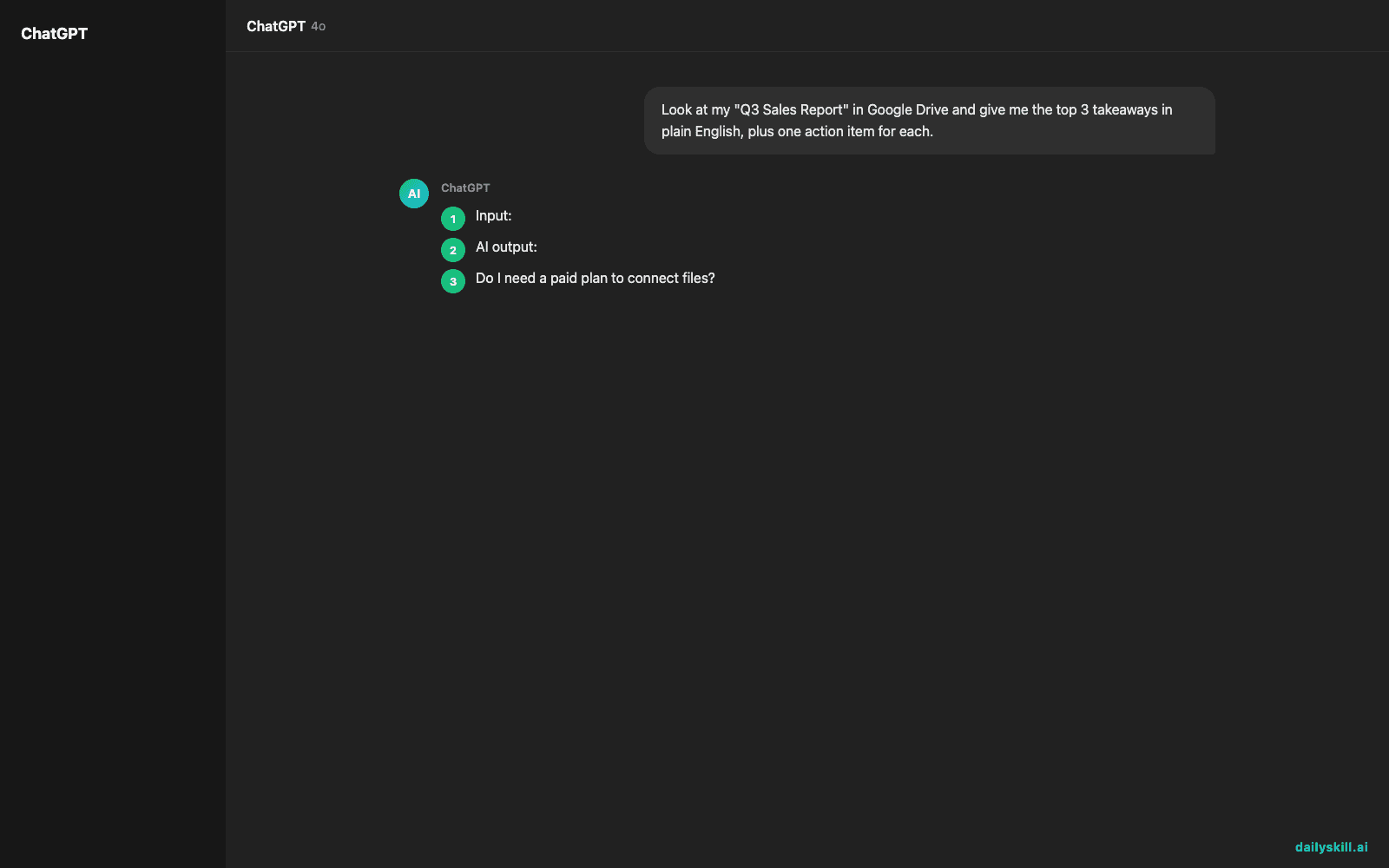
Task: Open the ChatGPT 4o model selector
Action: pyautogui.click(x=286, y=26)
